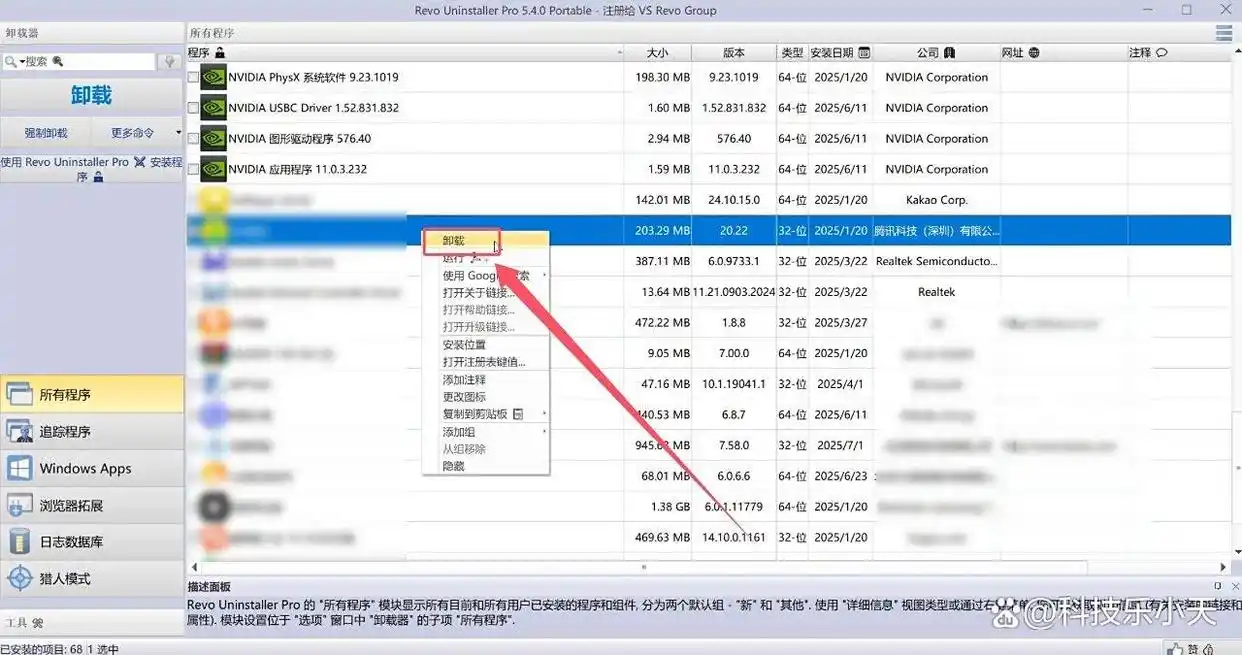The height and width of the screenshot is (655, 1242).
Task: Open 浏览器拓展 module in the sidebar
Action: (x=92, y=505)
